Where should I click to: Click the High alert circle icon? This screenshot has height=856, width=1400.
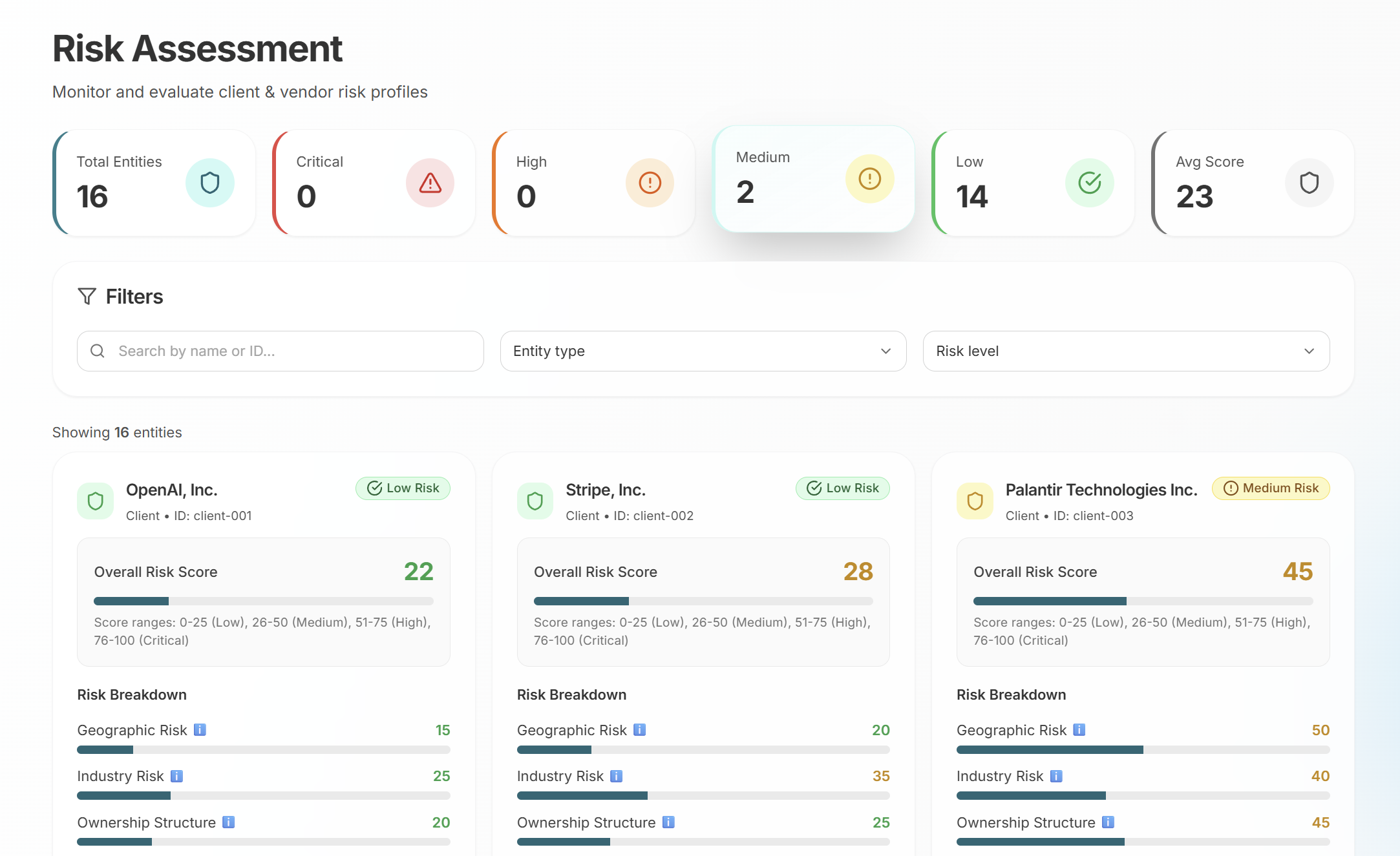(650, 183)
